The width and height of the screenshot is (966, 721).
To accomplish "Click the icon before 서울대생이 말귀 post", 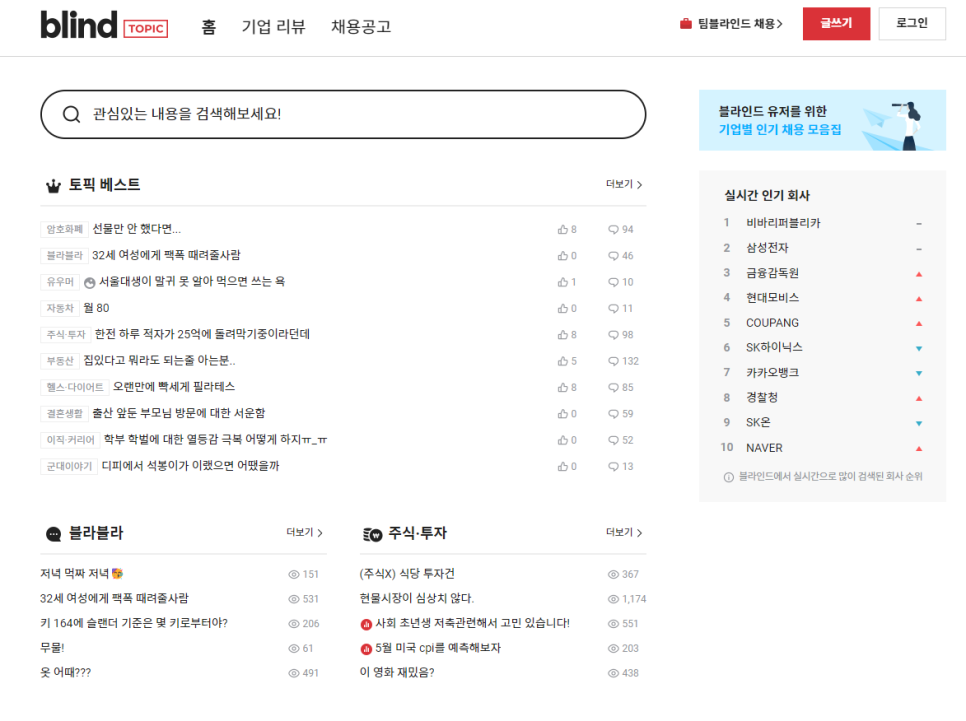I will [90, 283].
